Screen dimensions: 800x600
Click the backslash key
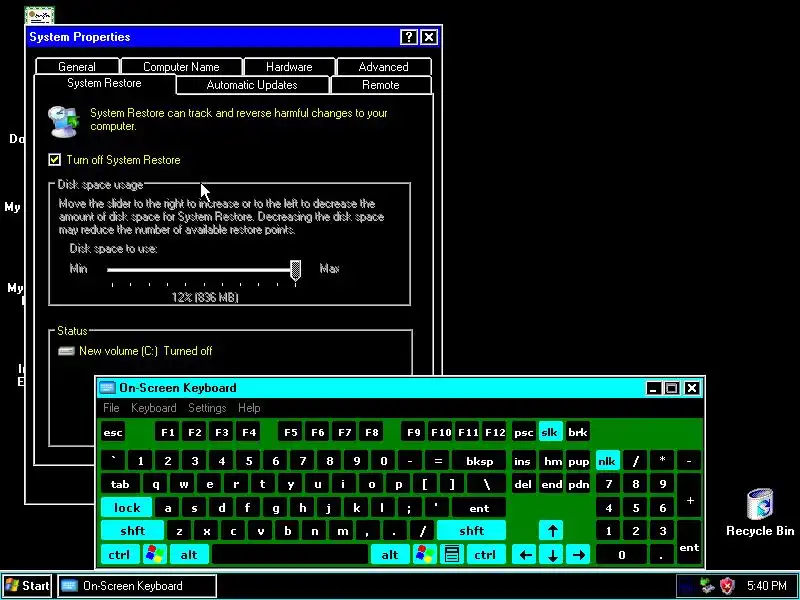pos(486,484)
